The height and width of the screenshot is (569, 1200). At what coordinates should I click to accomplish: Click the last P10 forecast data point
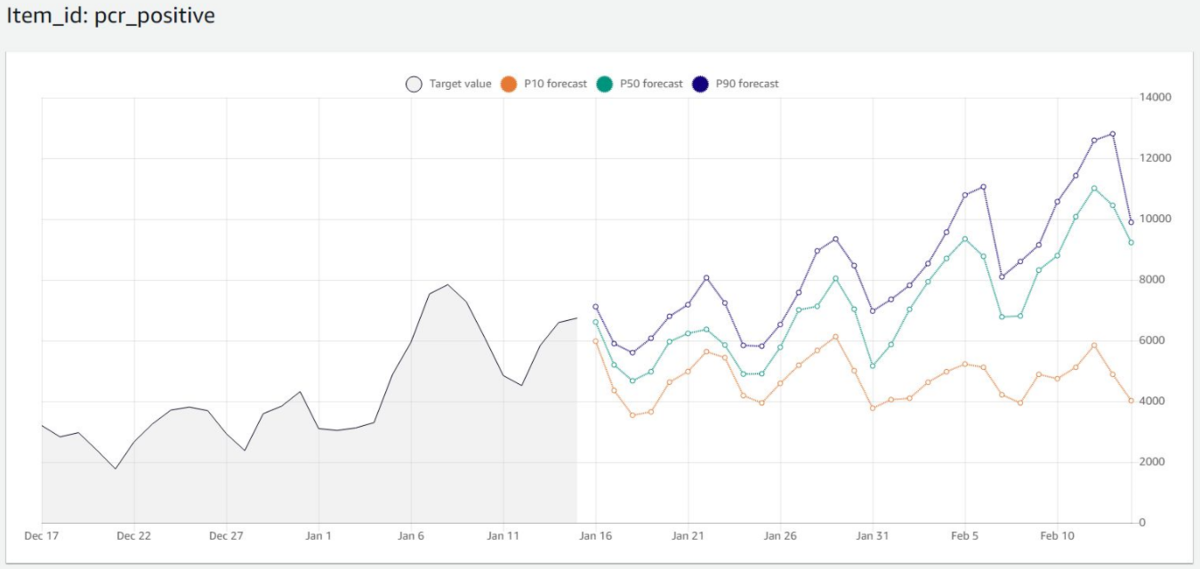[1131, 401]
